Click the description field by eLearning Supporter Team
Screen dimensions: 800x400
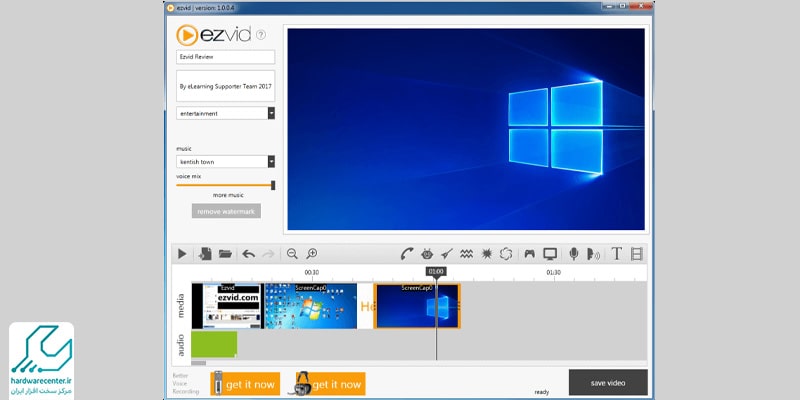[226, 86]
